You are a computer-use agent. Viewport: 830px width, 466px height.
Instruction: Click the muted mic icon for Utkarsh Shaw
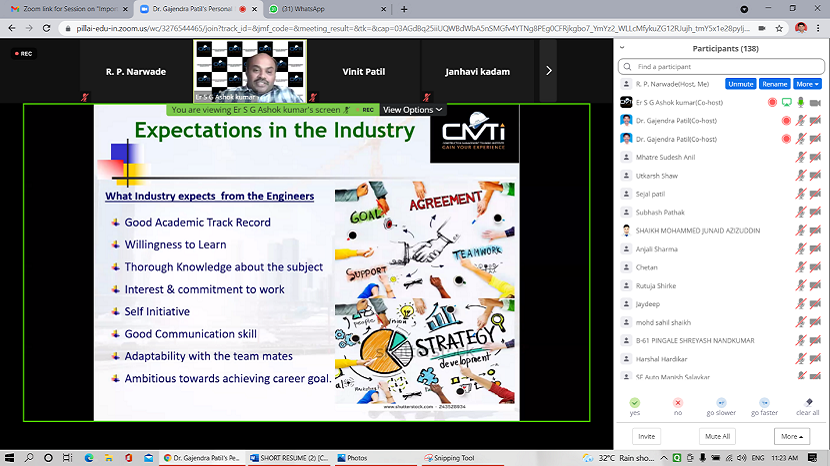click(x=801, y=175)
